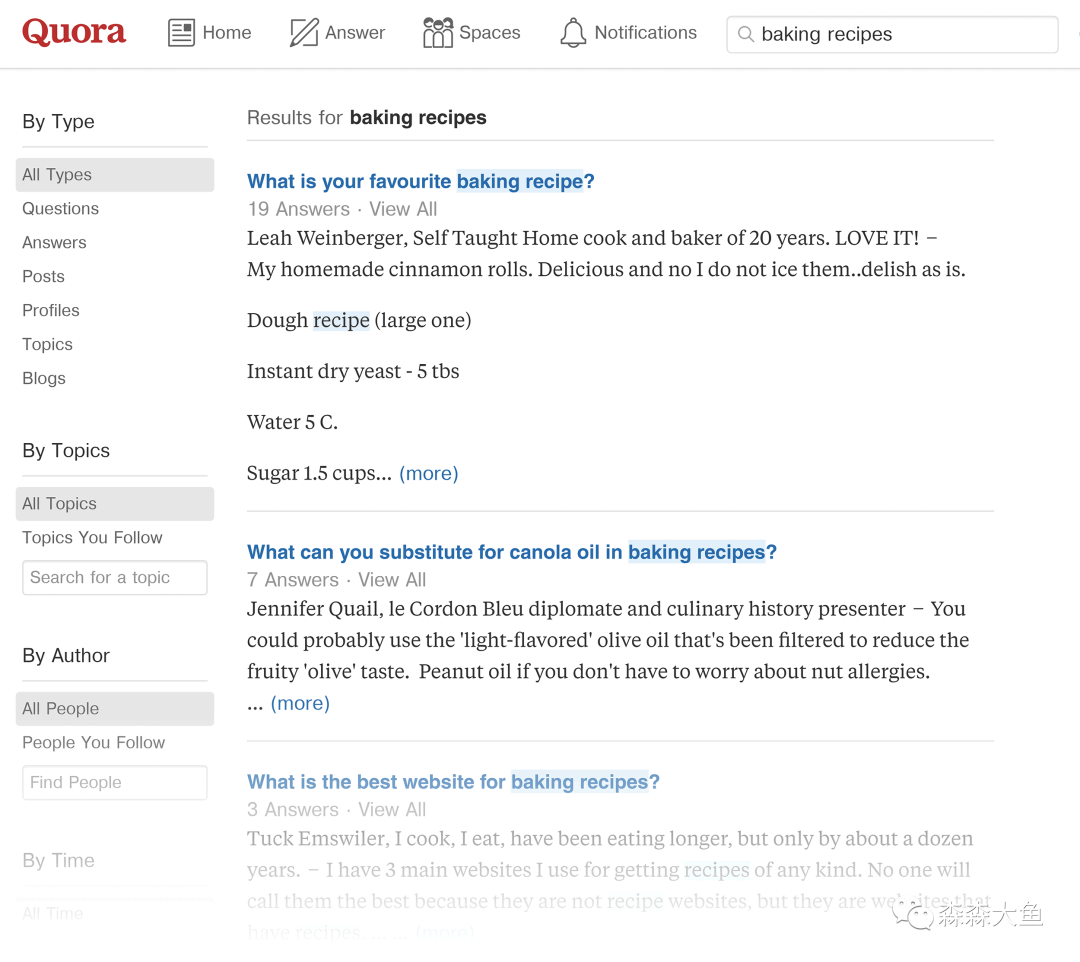The height and width of the screenshot is (962, 1080).
Task: Open 'What is your favourite baking recipe?' question
Action: point(420,181)
